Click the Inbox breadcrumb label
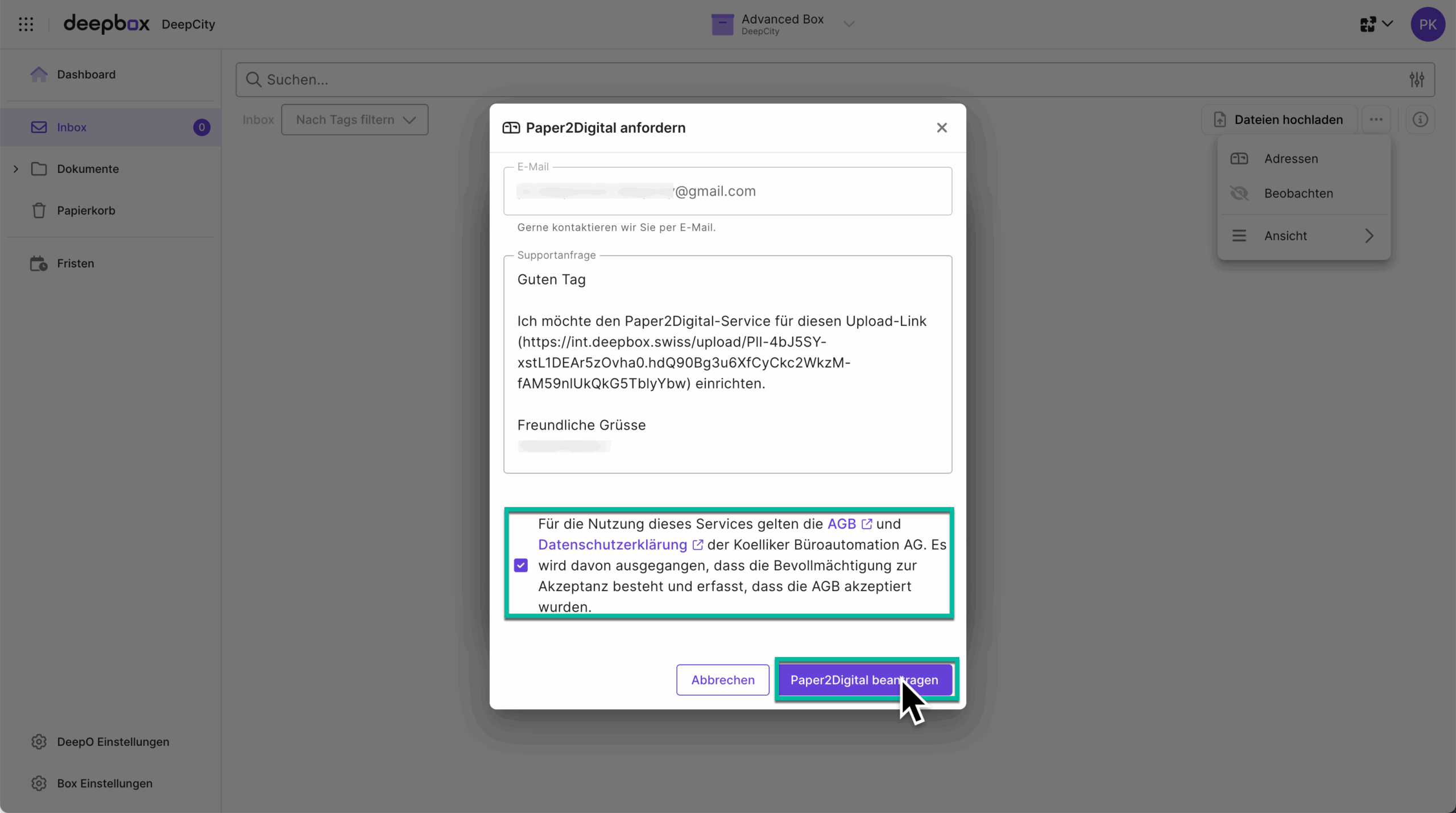The height and width of the screenshot is (813, 1456). [258, 119]
